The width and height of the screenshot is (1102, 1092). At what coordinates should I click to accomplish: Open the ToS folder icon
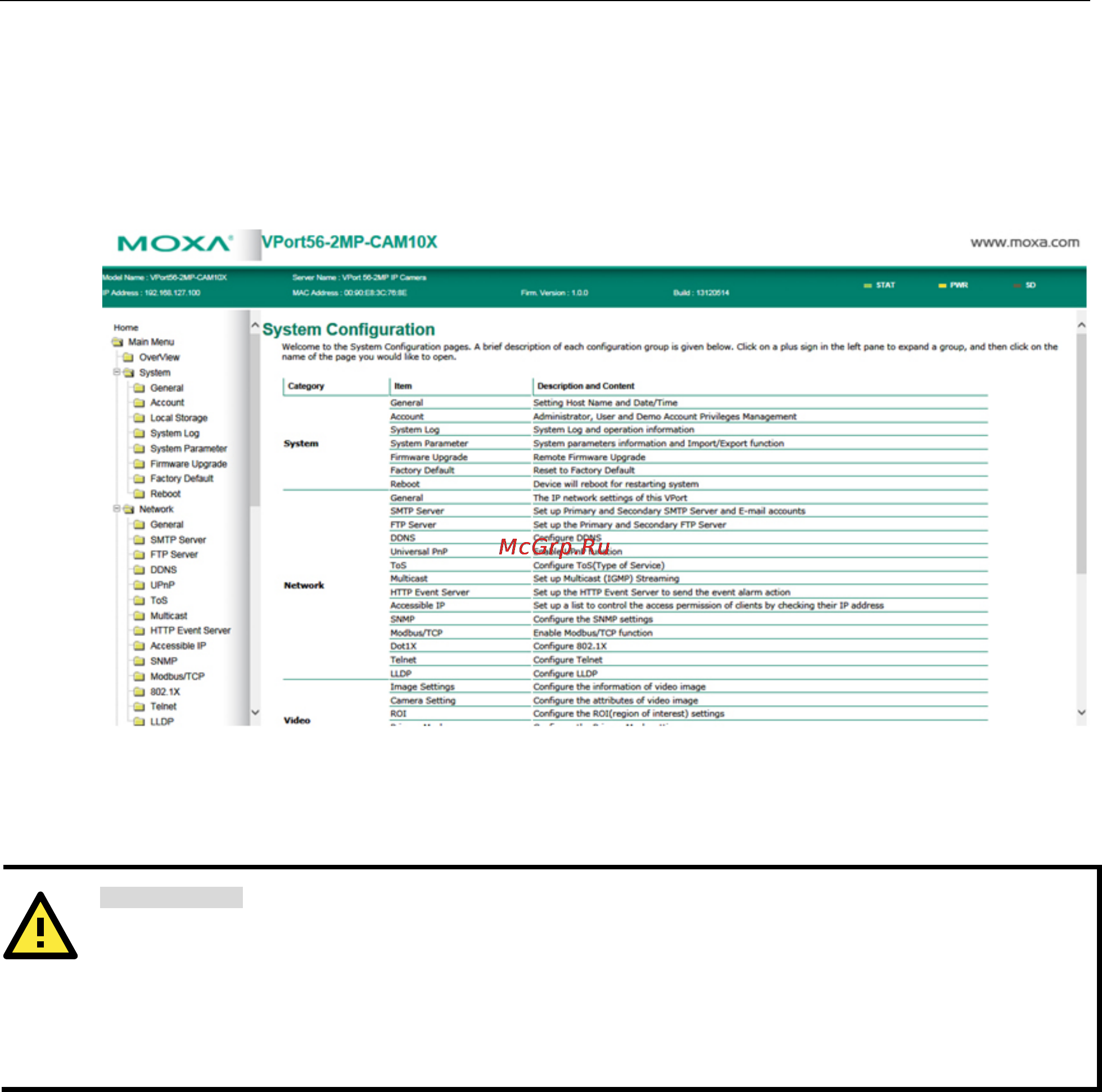pos(139,600)
